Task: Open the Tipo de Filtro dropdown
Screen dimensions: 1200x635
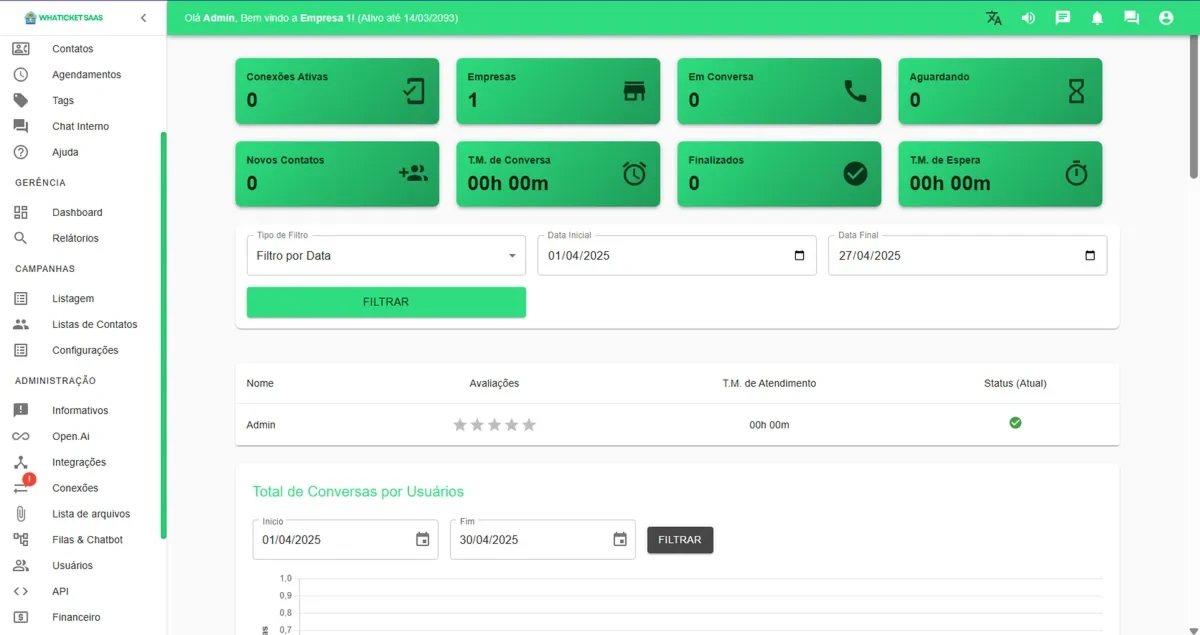Action: pos(386,255)
